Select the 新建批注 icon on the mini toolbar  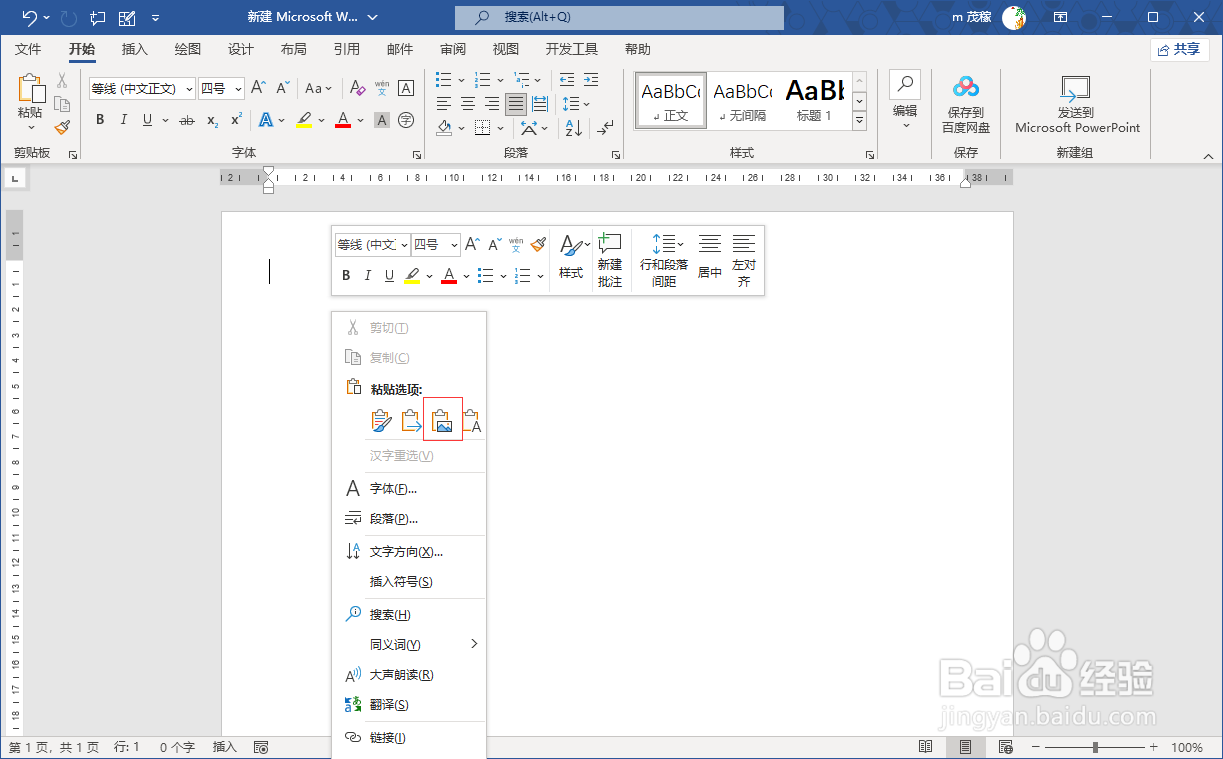610,258
